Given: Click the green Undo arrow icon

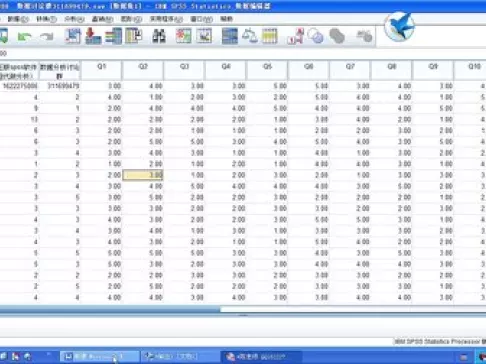Looking at the screenshot, I should click(25, 36).
